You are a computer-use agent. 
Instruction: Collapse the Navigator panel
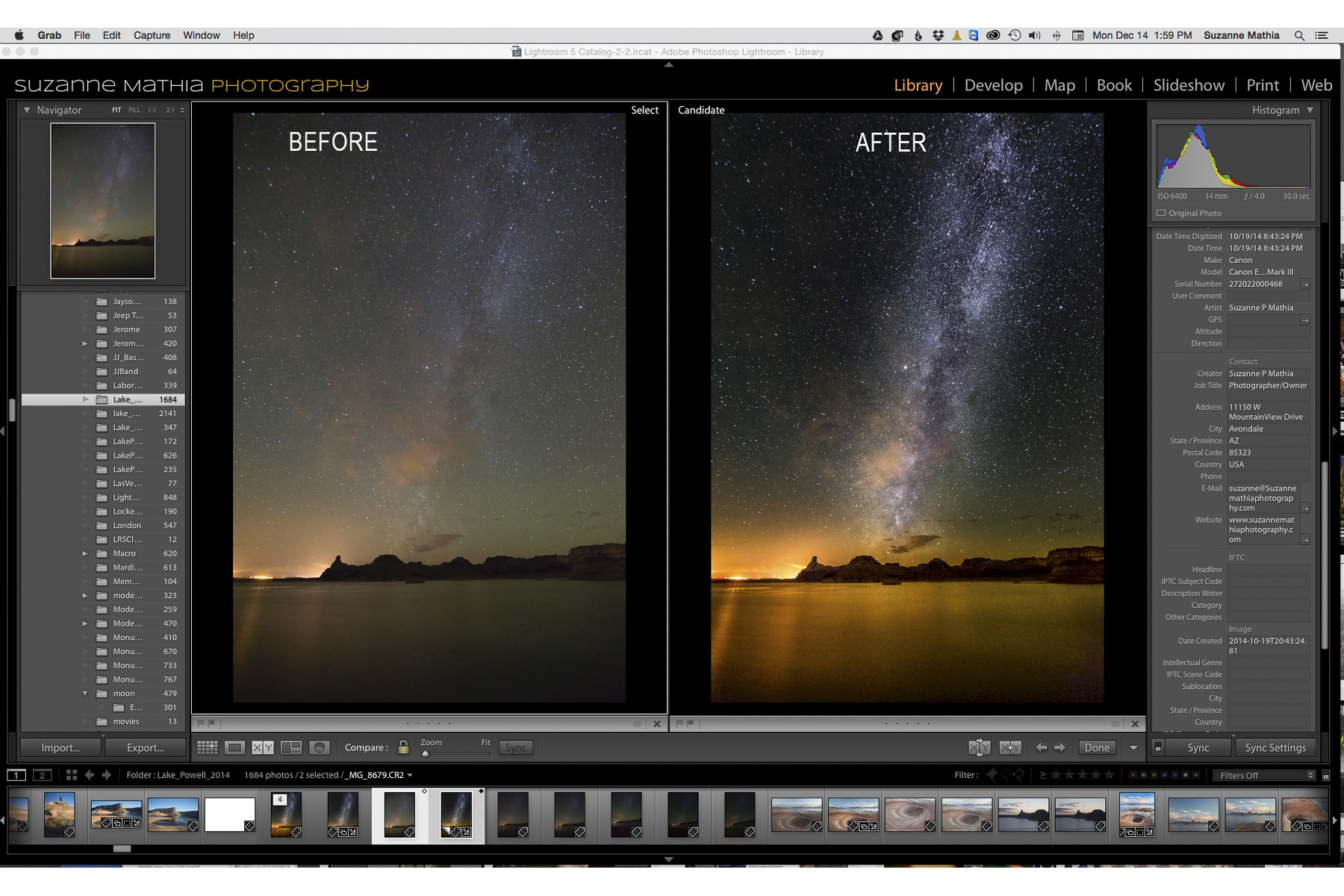pos(27,111)
